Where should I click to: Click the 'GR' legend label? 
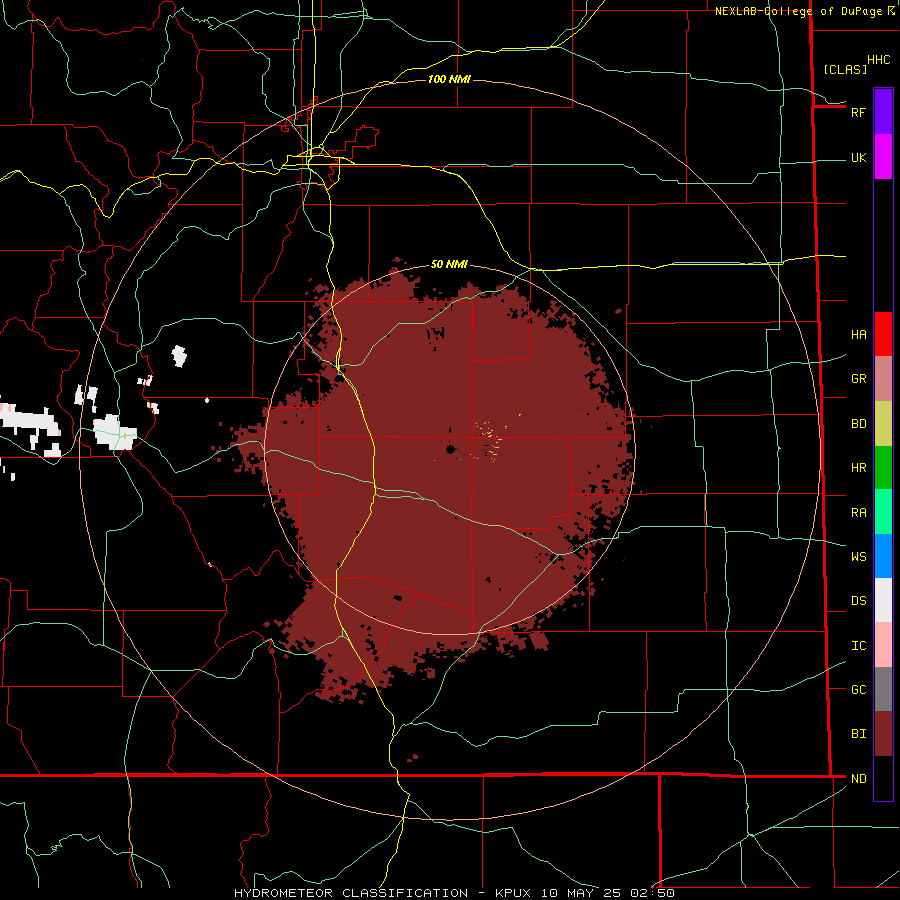859,379
